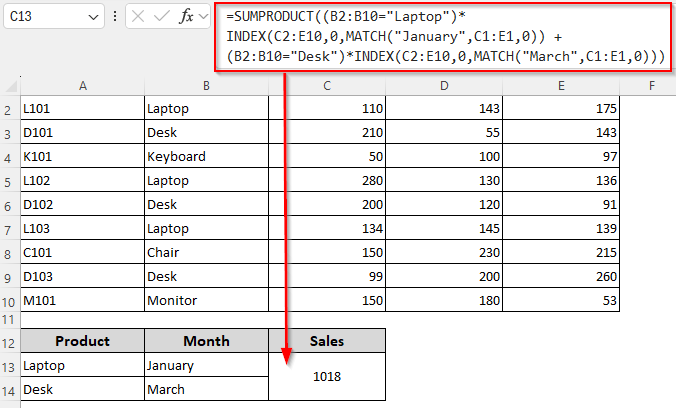
Task: Select the entire sheet with the corner button
Action: (x=10, y=86)
